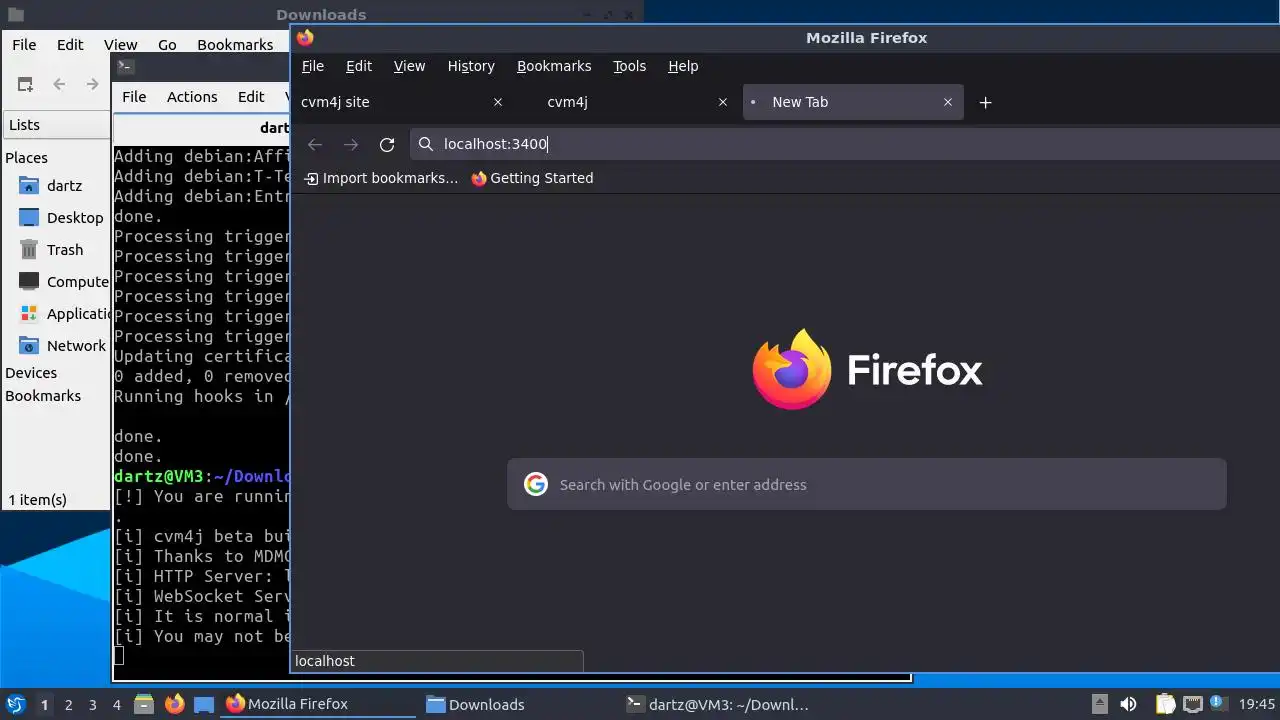The height and width of the screenshot is (720, 1280).
Task: Select the New Tab tab
Action: click(x=852, y=102)
